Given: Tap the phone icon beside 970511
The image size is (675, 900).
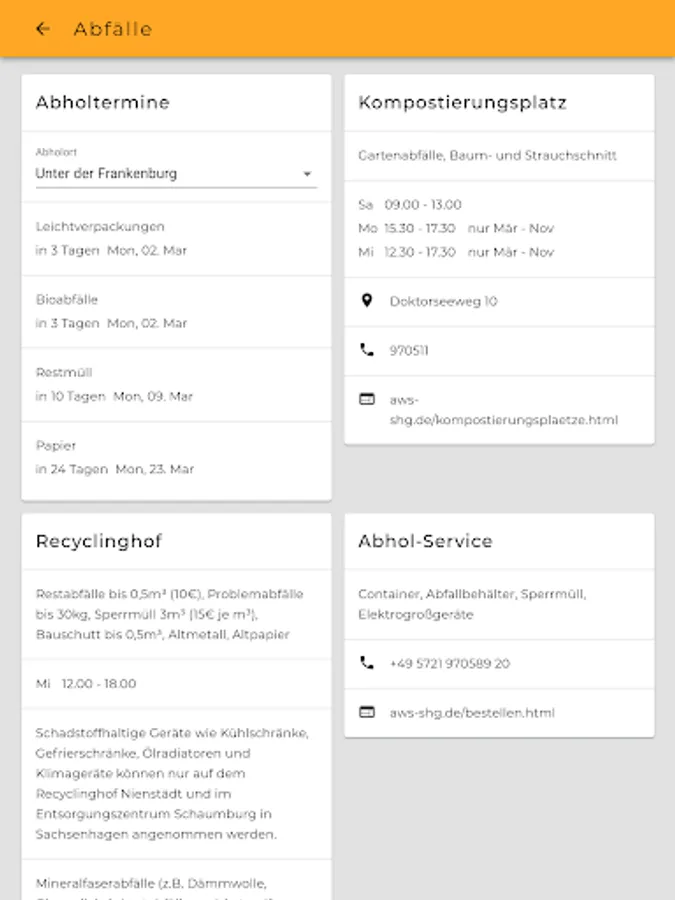Looking at the screenshot, I should point(367,350).
